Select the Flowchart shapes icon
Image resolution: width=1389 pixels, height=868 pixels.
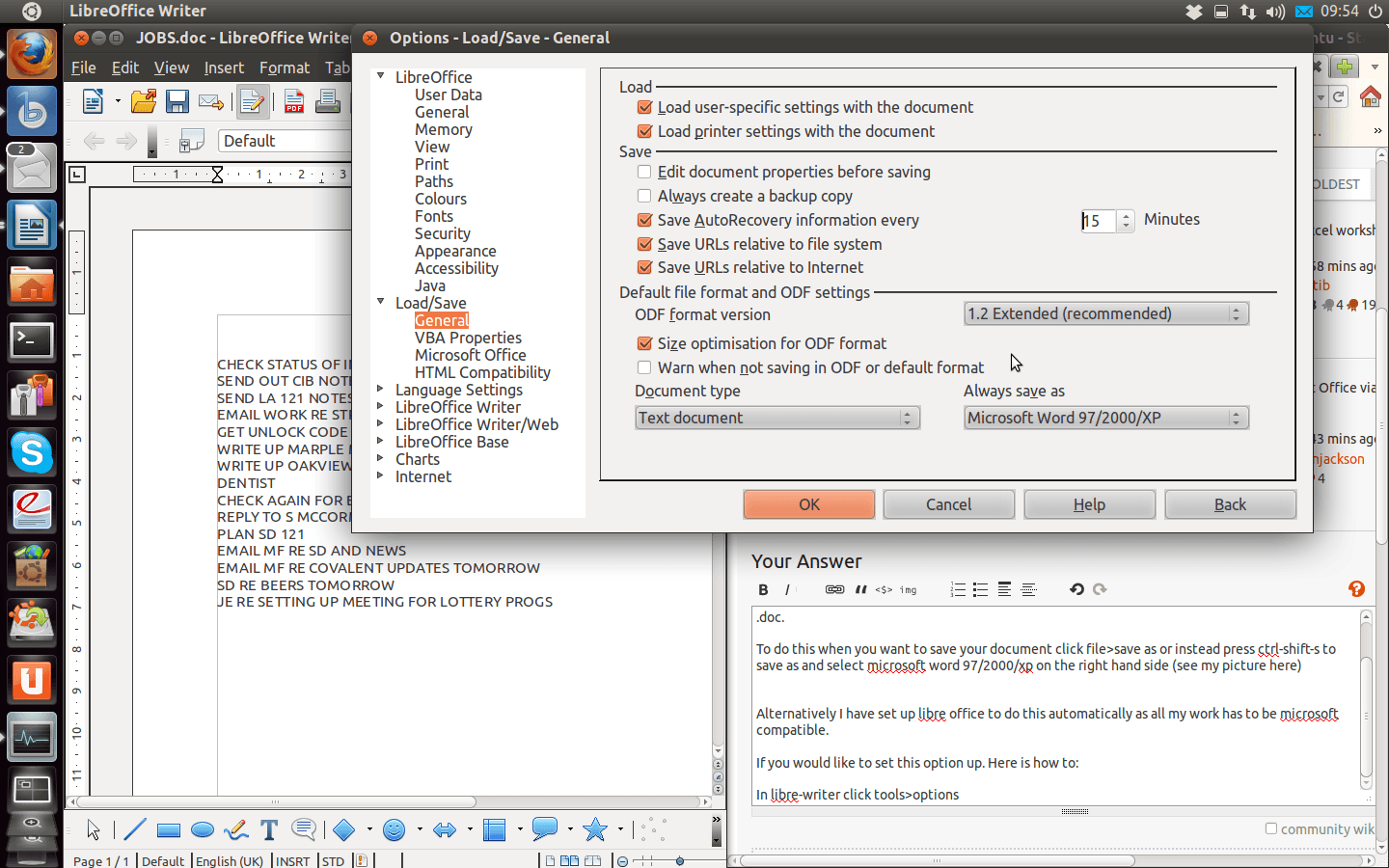494,829
